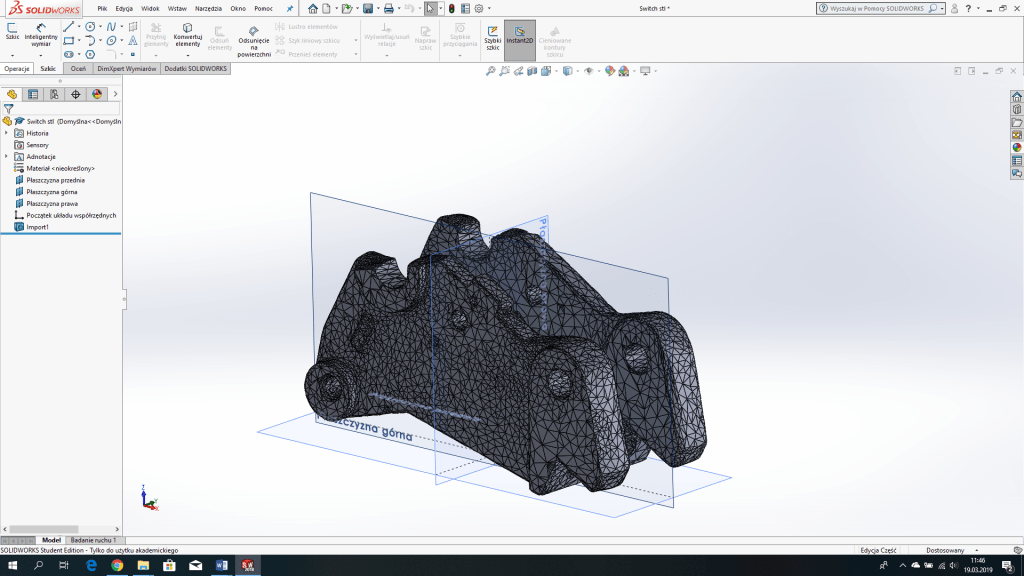Switch to the Badanie ruchu 1 tab

(x=93, y=540)
